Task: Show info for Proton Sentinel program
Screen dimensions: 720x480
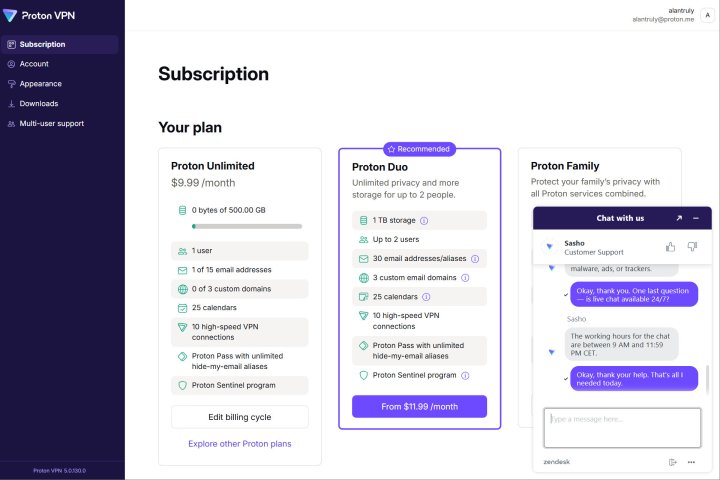Action: 465,376
